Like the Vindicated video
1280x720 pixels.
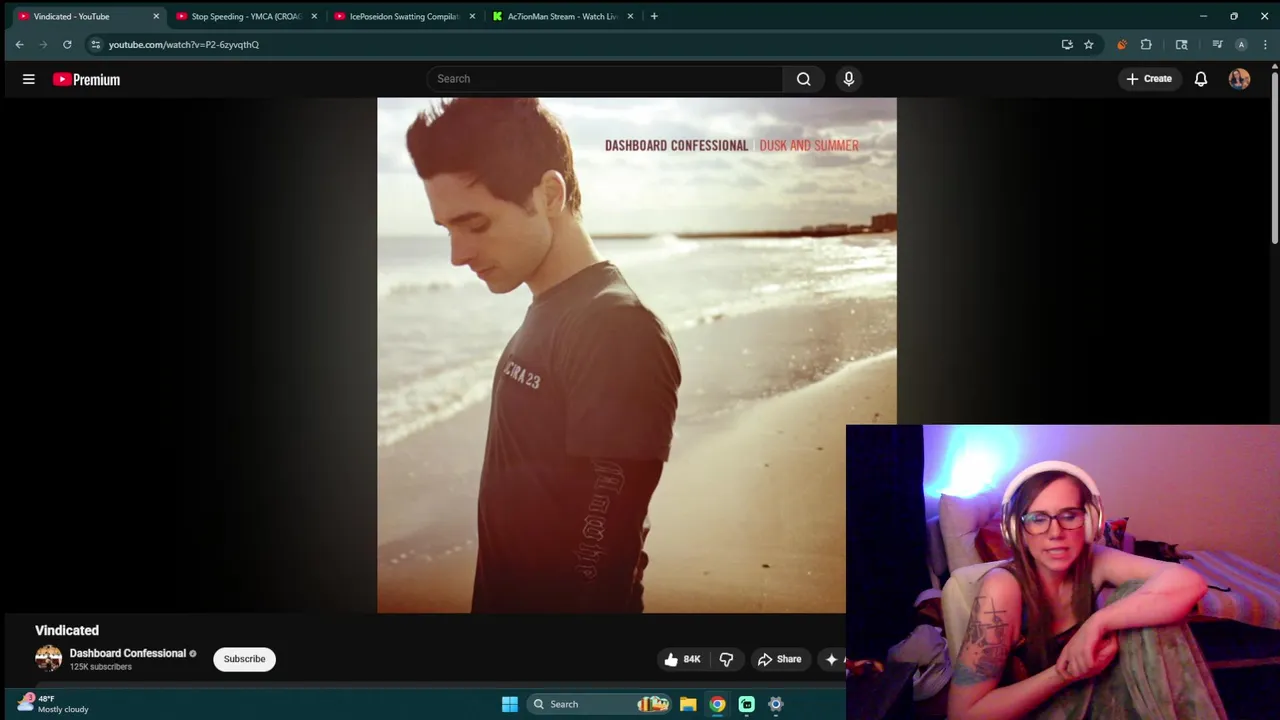(x=683, y=659)
